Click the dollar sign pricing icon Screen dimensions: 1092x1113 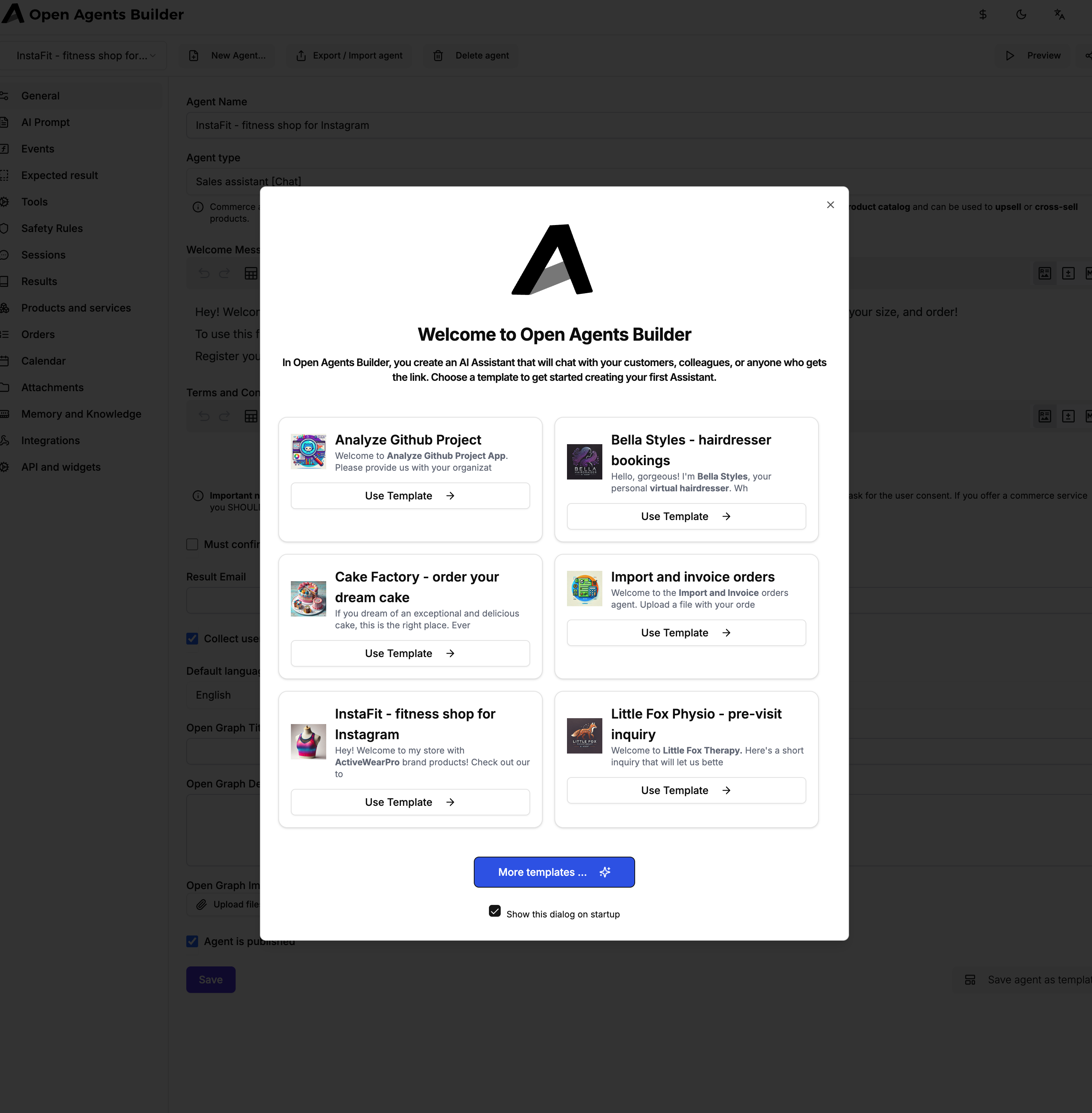click(x=982, y=15)
